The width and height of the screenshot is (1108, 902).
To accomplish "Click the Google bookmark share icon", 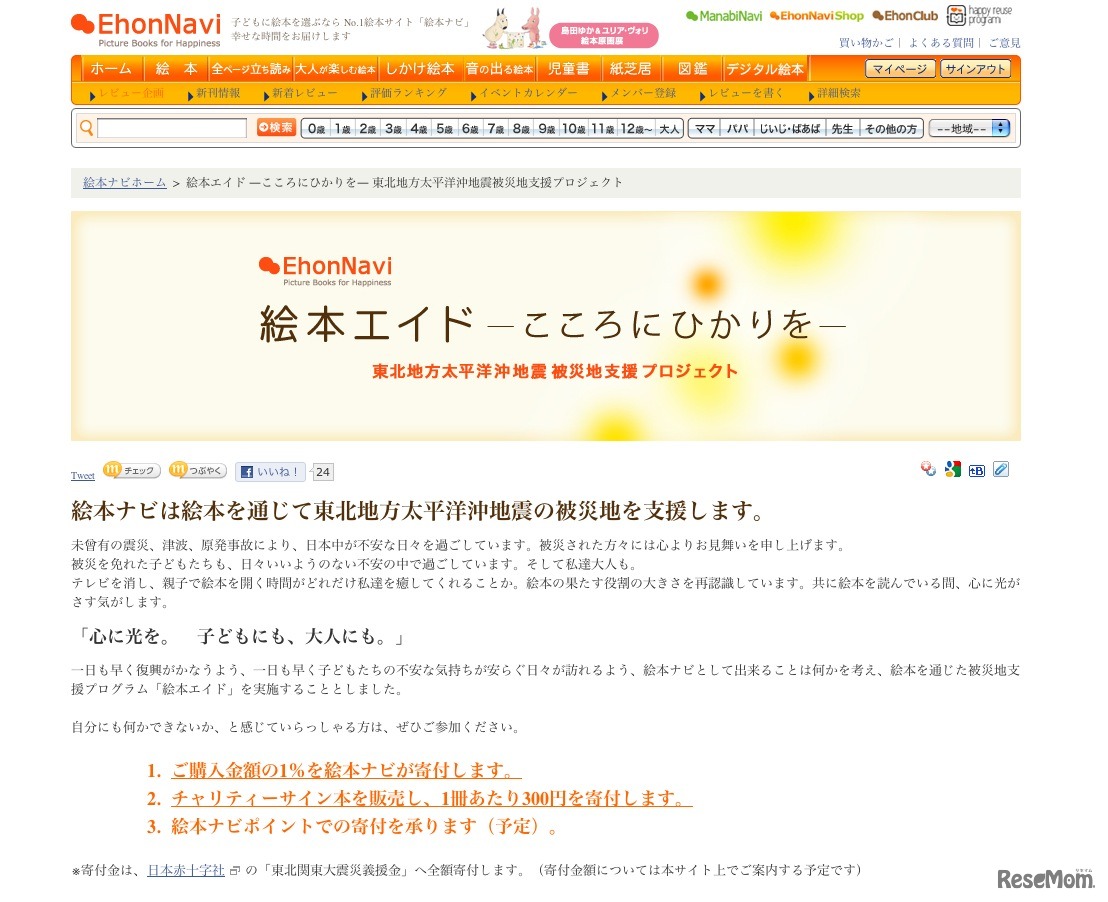I will pyautogui.click(x=953, y=469).
